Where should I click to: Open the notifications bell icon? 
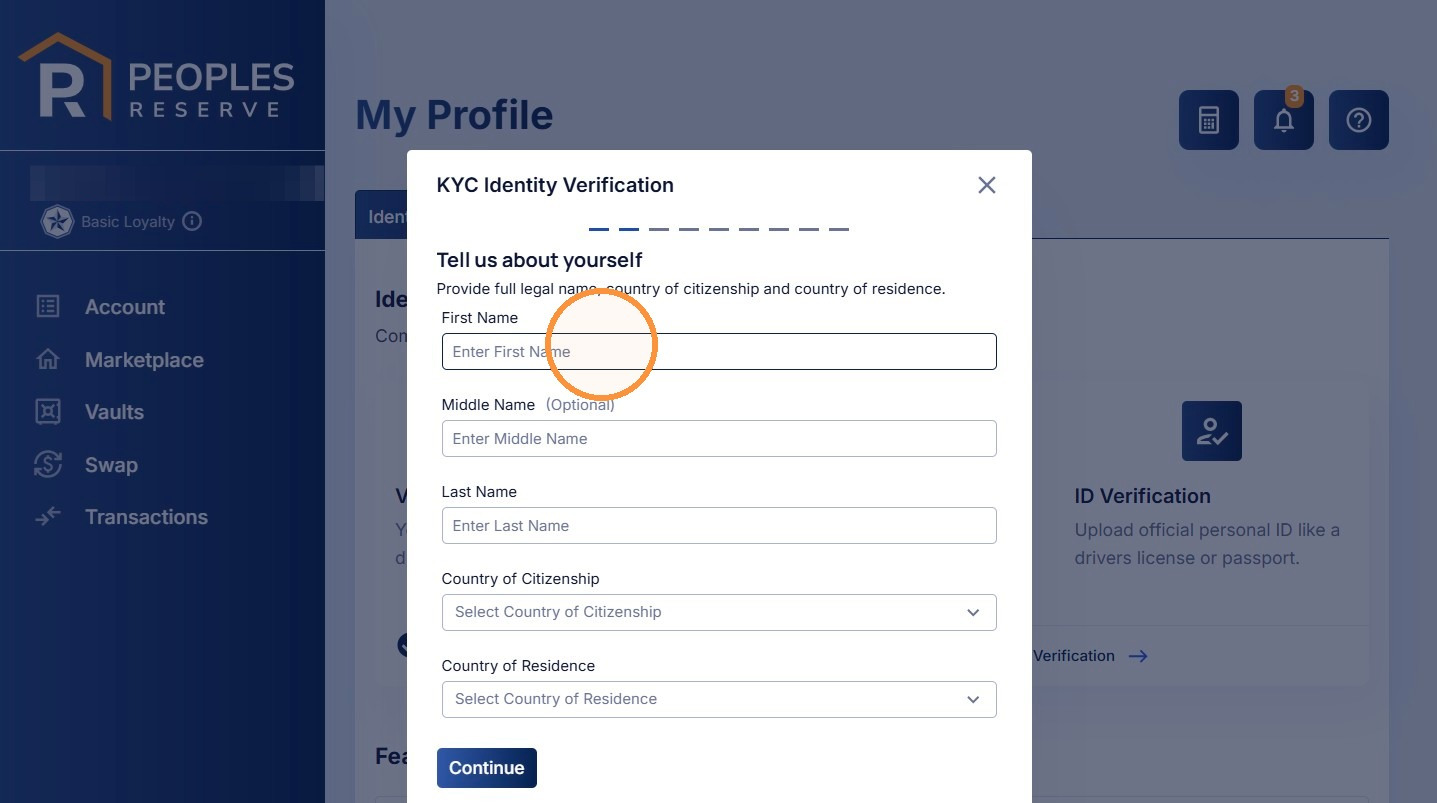pyautogui.click(x=1284, y=120)
